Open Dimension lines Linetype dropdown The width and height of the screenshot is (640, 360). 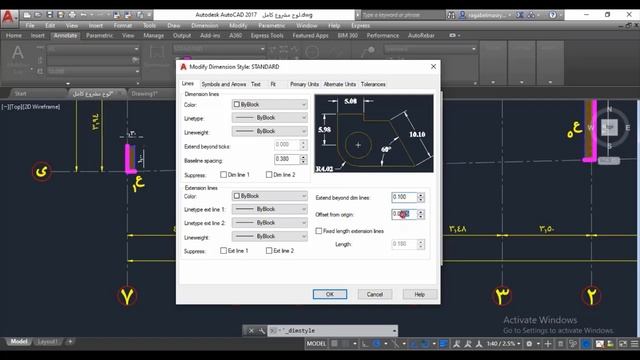[x=269, y=118]
